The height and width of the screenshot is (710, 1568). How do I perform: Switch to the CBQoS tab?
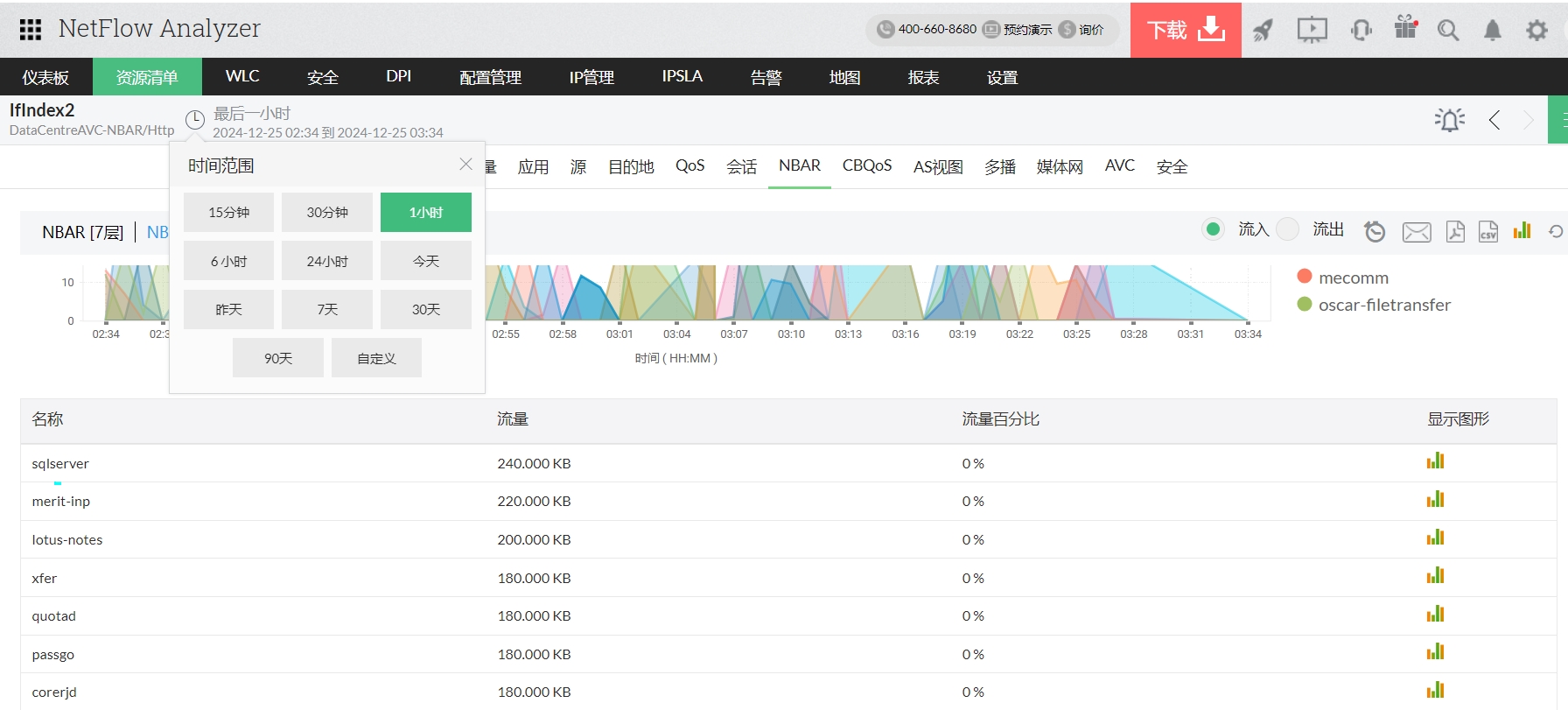click(866, 166)
